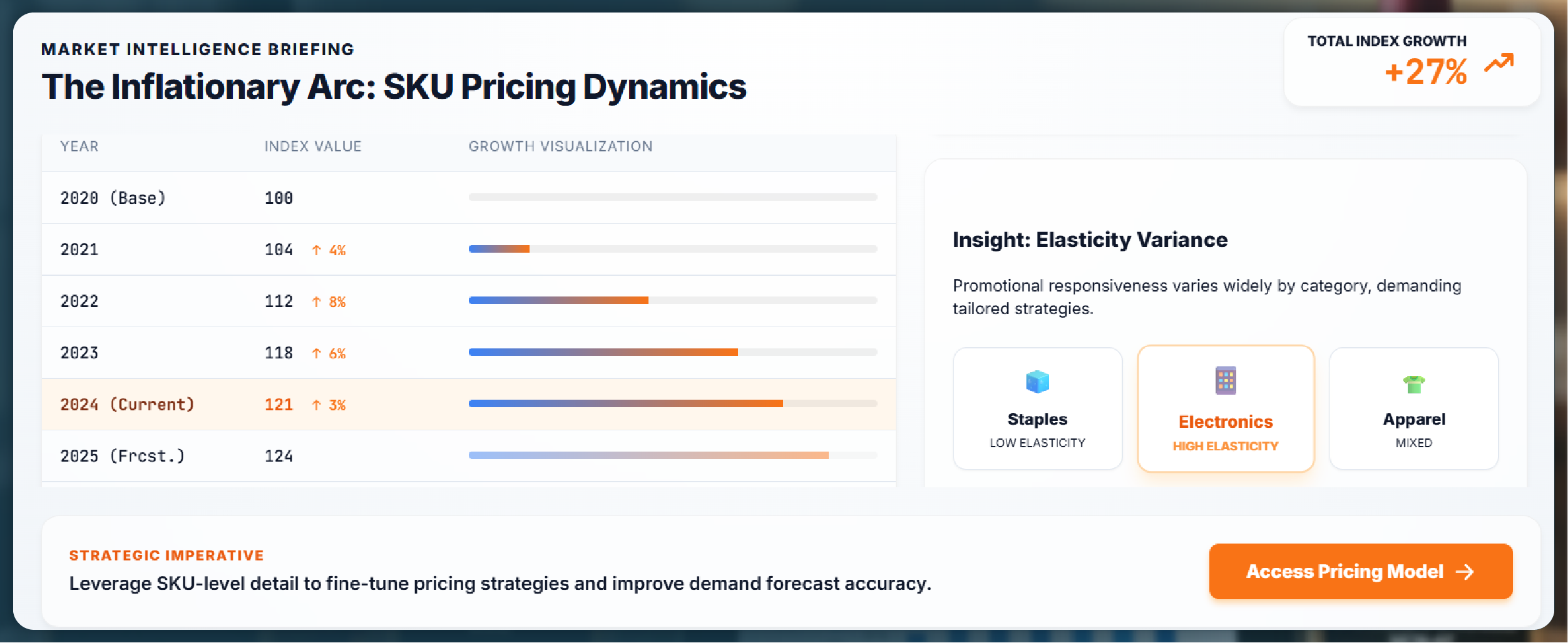Click the 2021 growth progress bar
This screenshot has height=643, width=1568.
coord(672,249)
